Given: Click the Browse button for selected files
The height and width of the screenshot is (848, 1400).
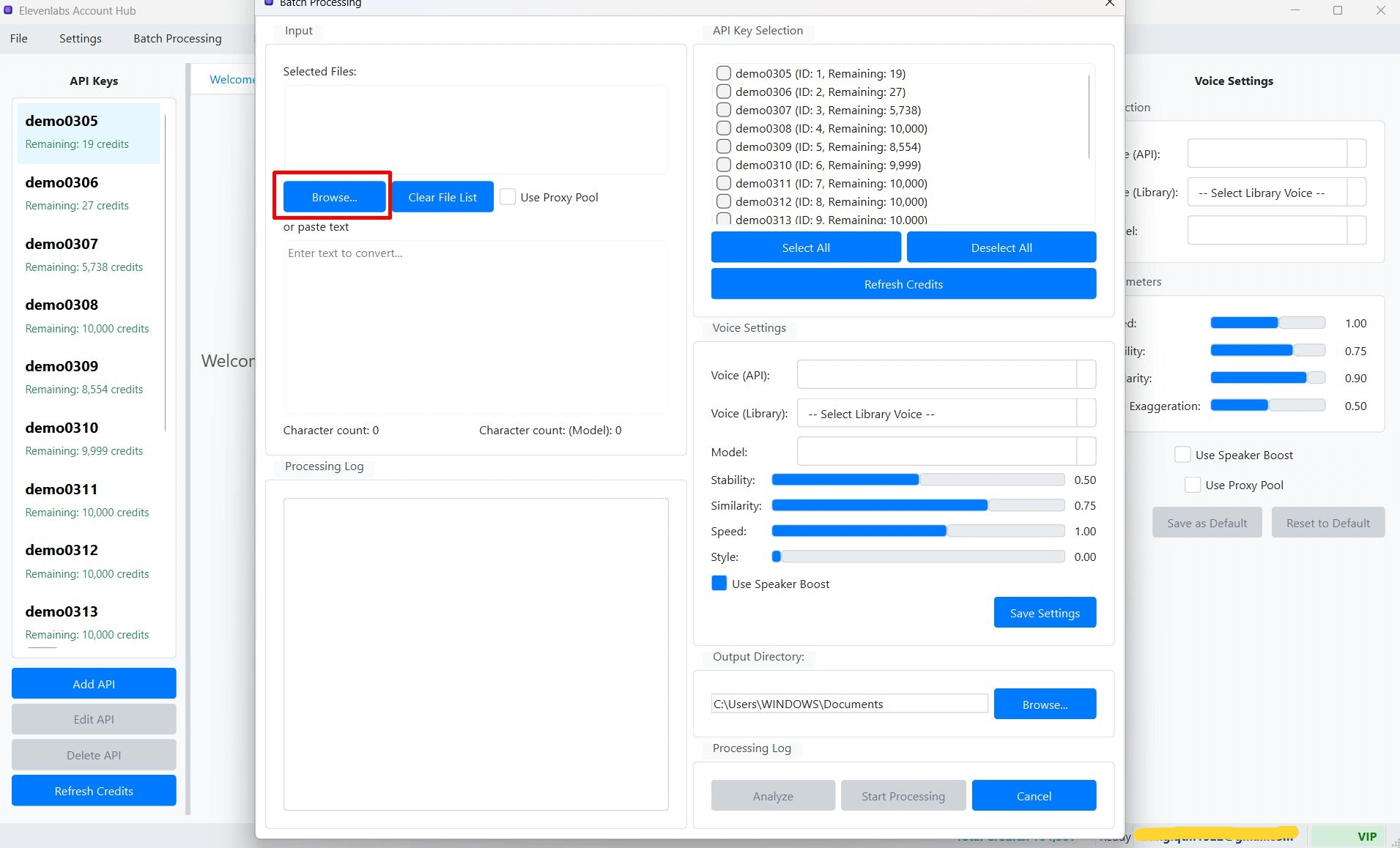Looking at the screenshot, I should click(334, 197).
